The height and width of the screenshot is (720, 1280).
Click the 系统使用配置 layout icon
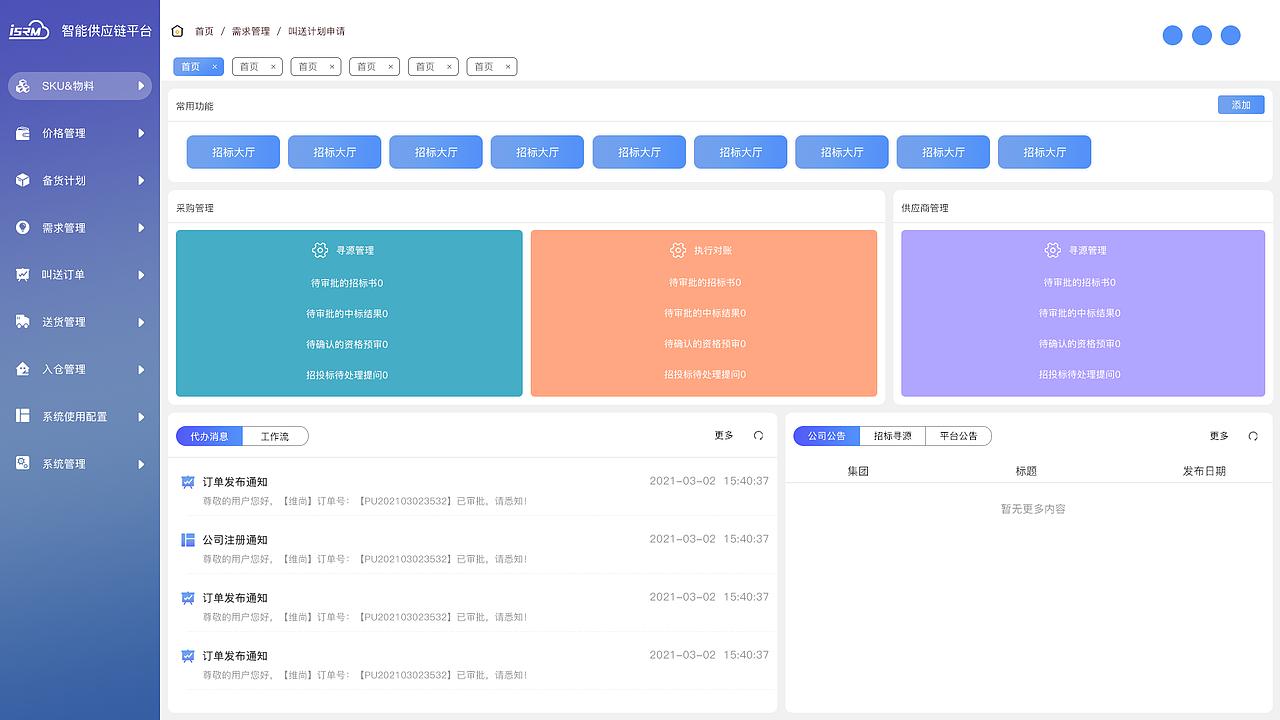click(x=22, y=416)
